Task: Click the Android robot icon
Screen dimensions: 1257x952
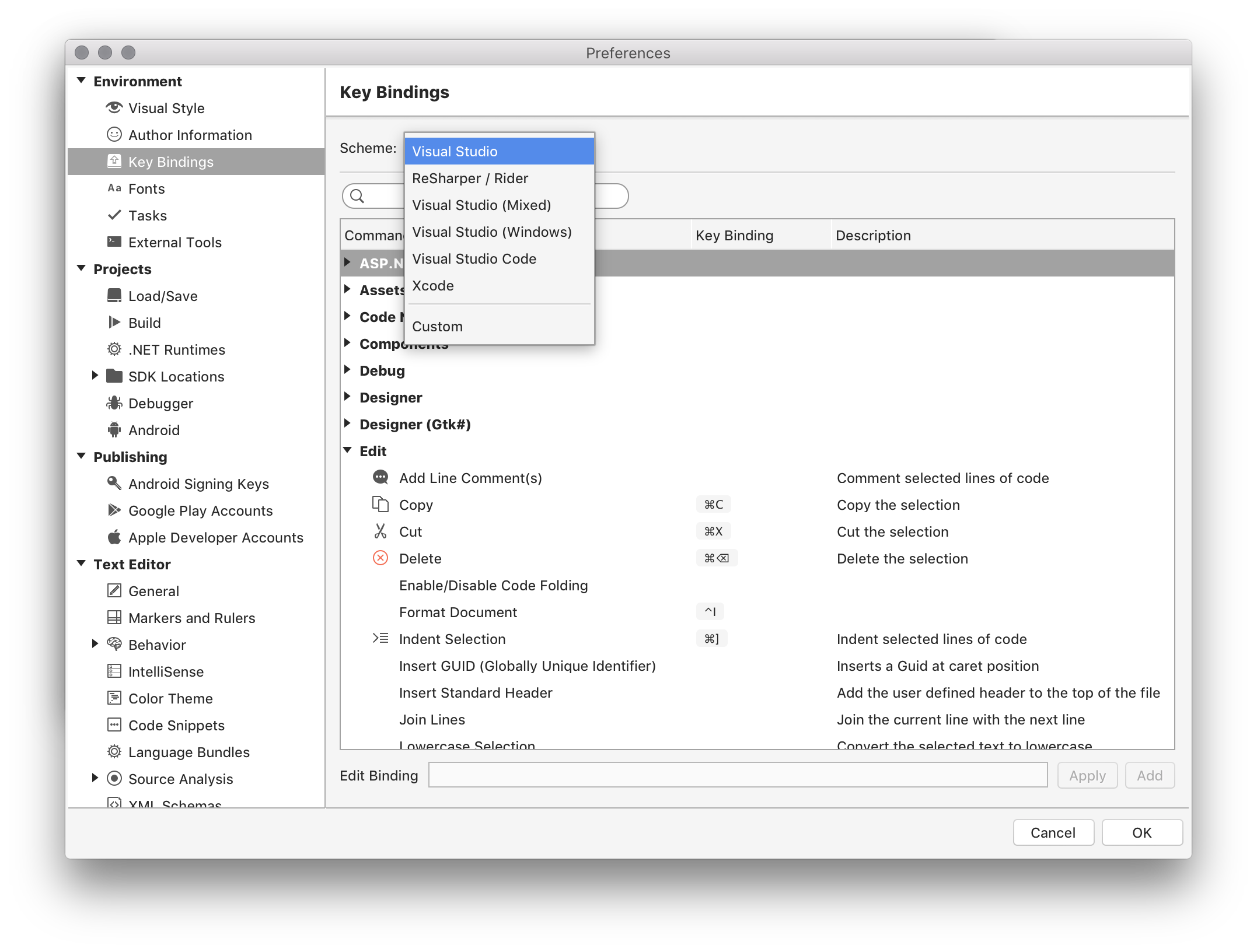Action: (114, 430)
